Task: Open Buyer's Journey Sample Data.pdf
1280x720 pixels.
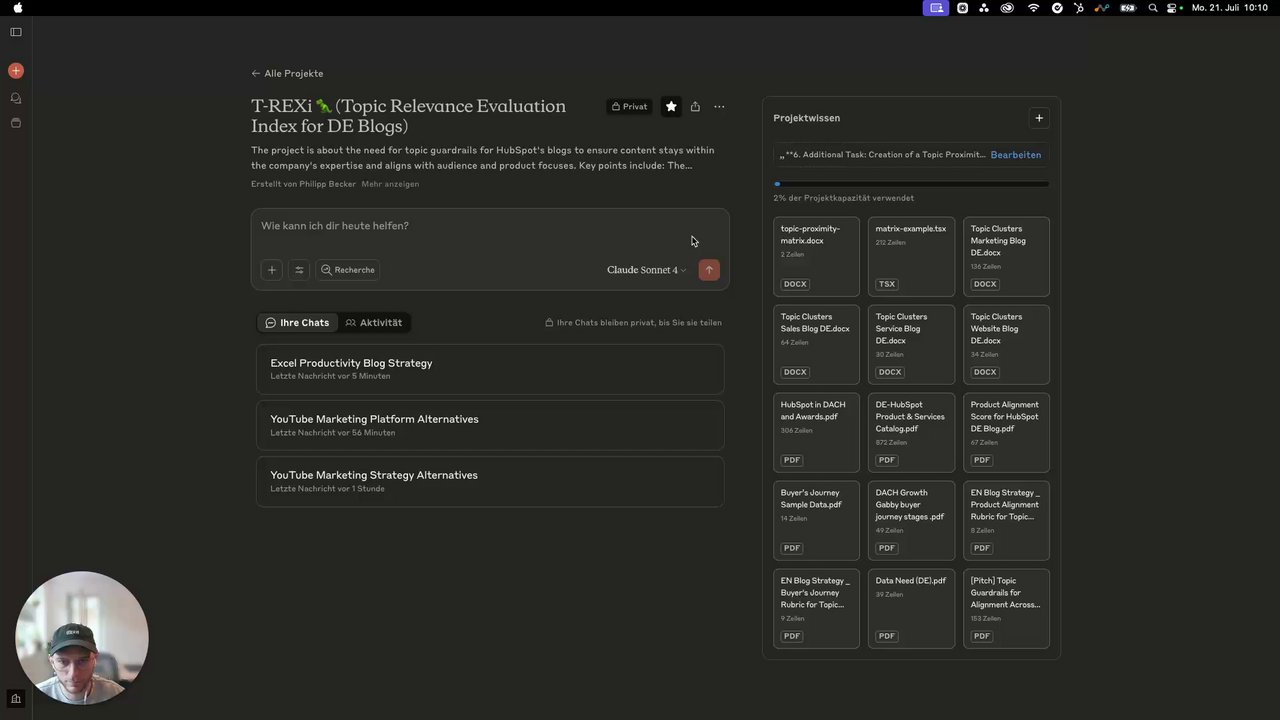Action: 816,521
